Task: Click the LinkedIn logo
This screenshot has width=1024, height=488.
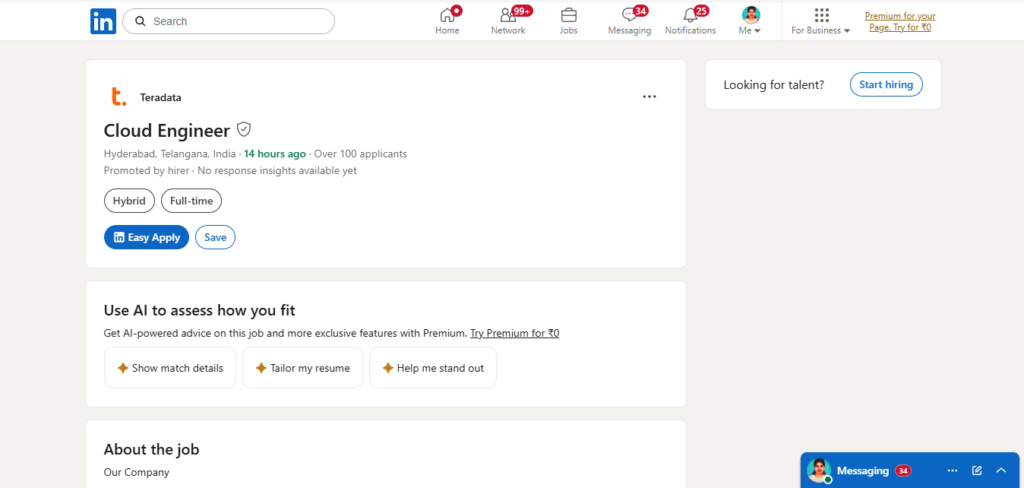Action: tap(103, 21)
